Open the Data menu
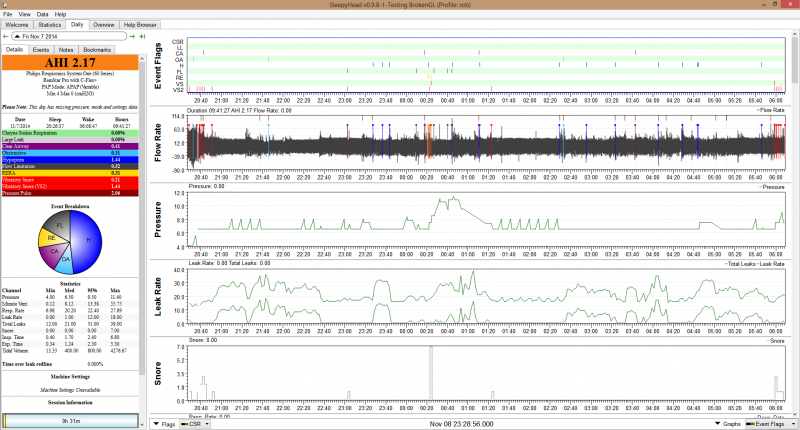This screenshot has width=800, height=430. pyautogui.click(x=42, y=14)
